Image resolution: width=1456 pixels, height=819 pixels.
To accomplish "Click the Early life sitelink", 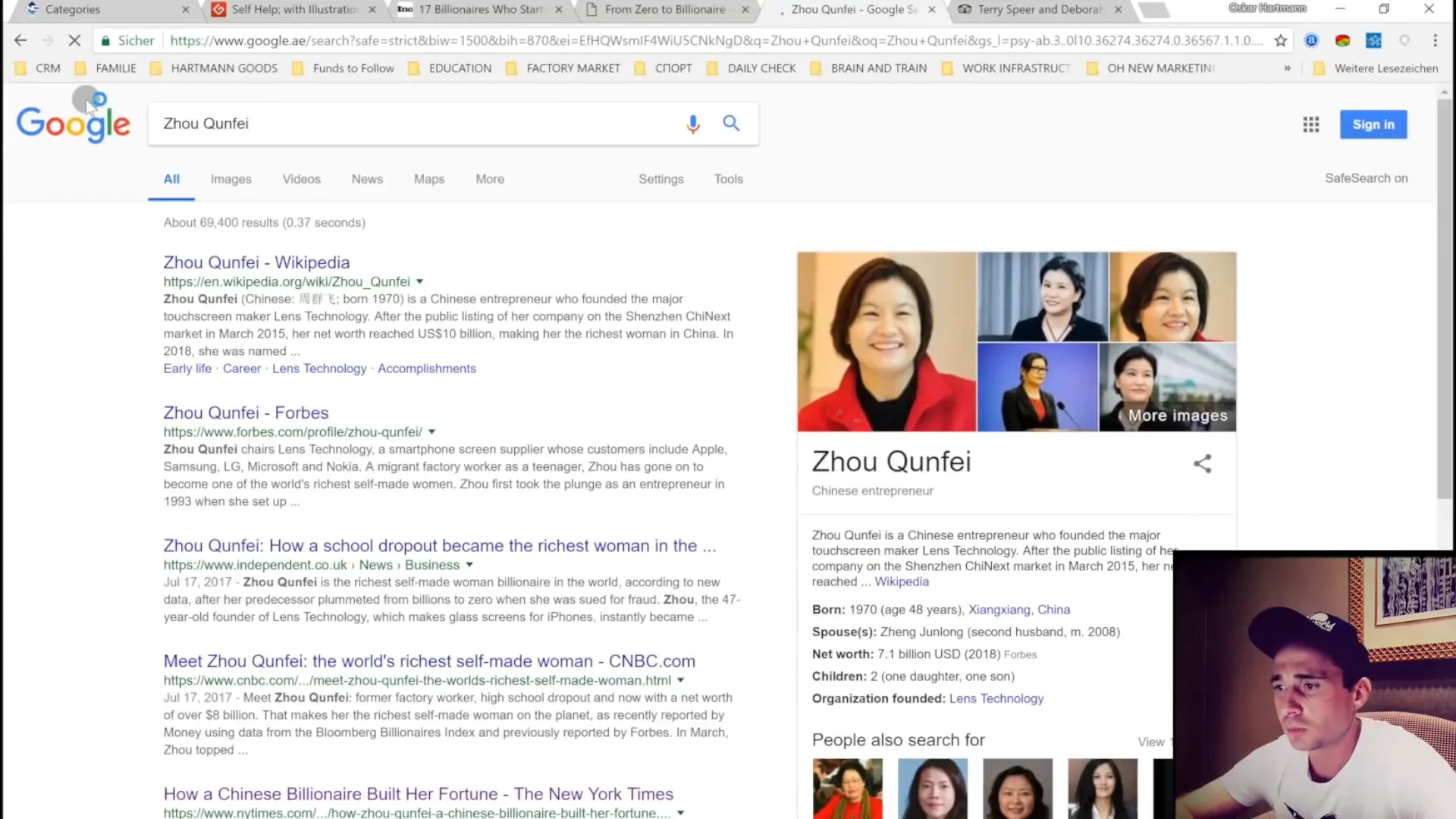I will coord(187,369).
